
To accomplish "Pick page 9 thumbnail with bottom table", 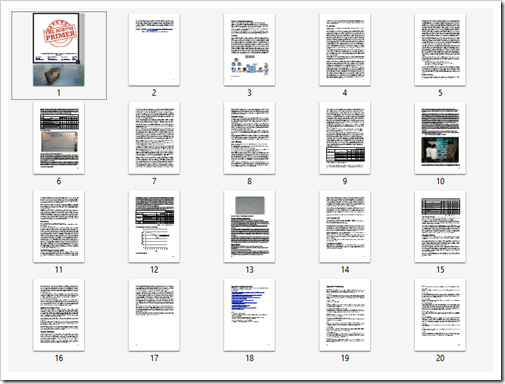I will point(345,138).
